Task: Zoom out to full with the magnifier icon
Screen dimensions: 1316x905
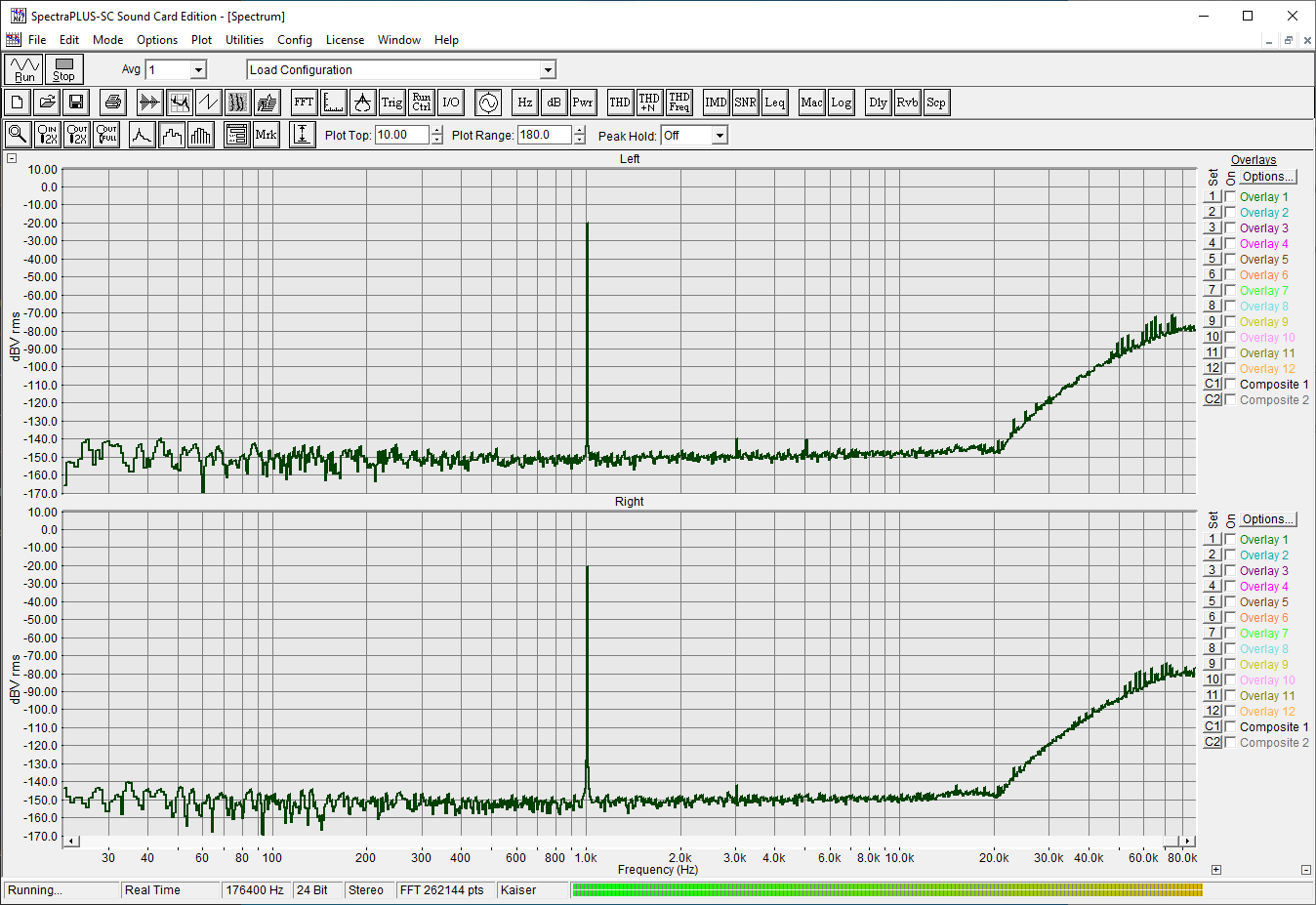Action: pyautogui.click(x=105, y=135)
